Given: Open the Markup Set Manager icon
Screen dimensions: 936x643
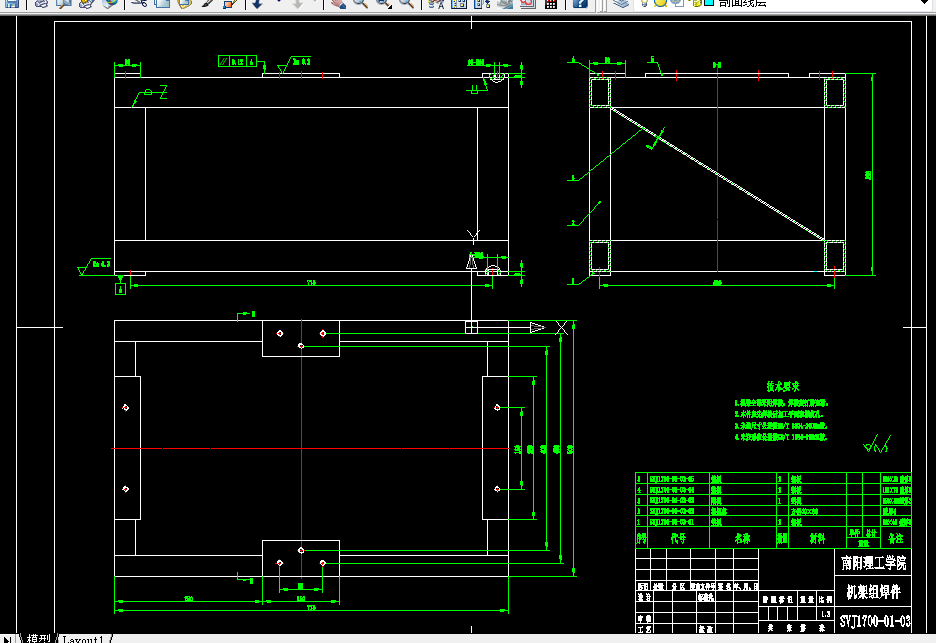Looking at the screenshot, I should 527,3.
